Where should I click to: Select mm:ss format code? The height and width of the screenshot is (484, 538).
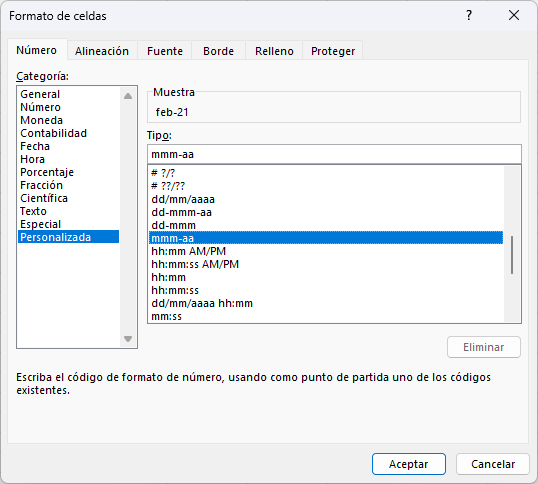coord(326,316)
